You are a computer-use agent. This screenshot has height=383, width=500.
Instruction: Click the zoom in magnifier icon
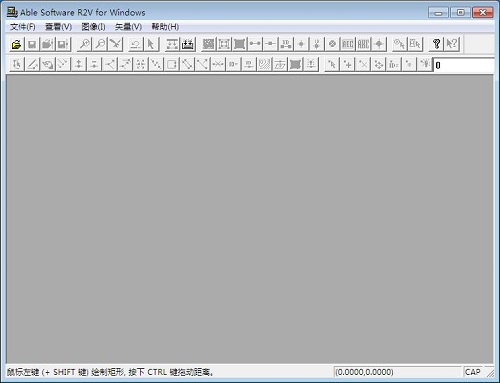pyautogui.click(x=85, y=44)
